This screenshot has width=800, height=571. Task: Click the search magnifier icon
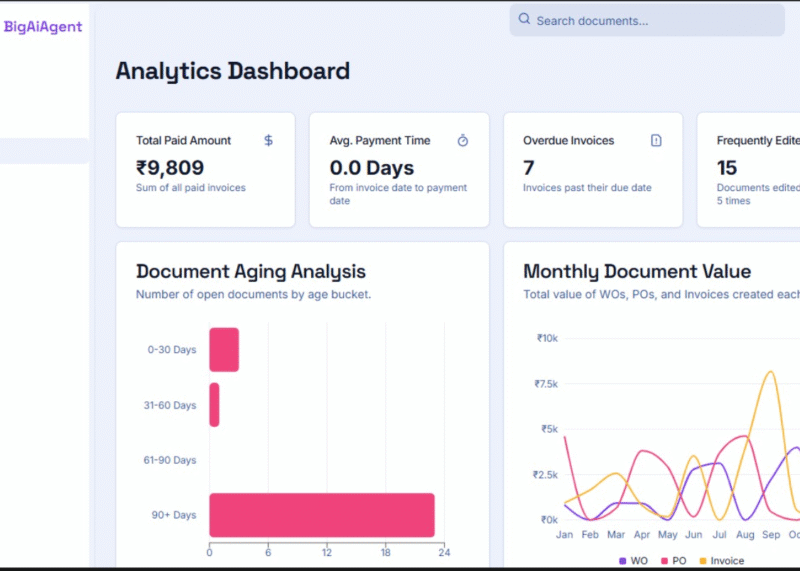coord(524,20)
